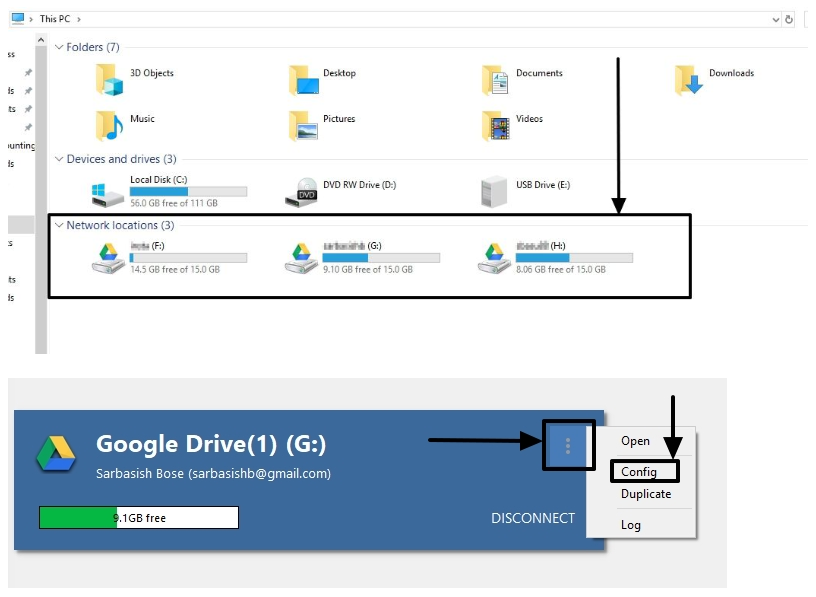
Task: Open the Downloads folder icon
Action: click(x=688, y=80)
